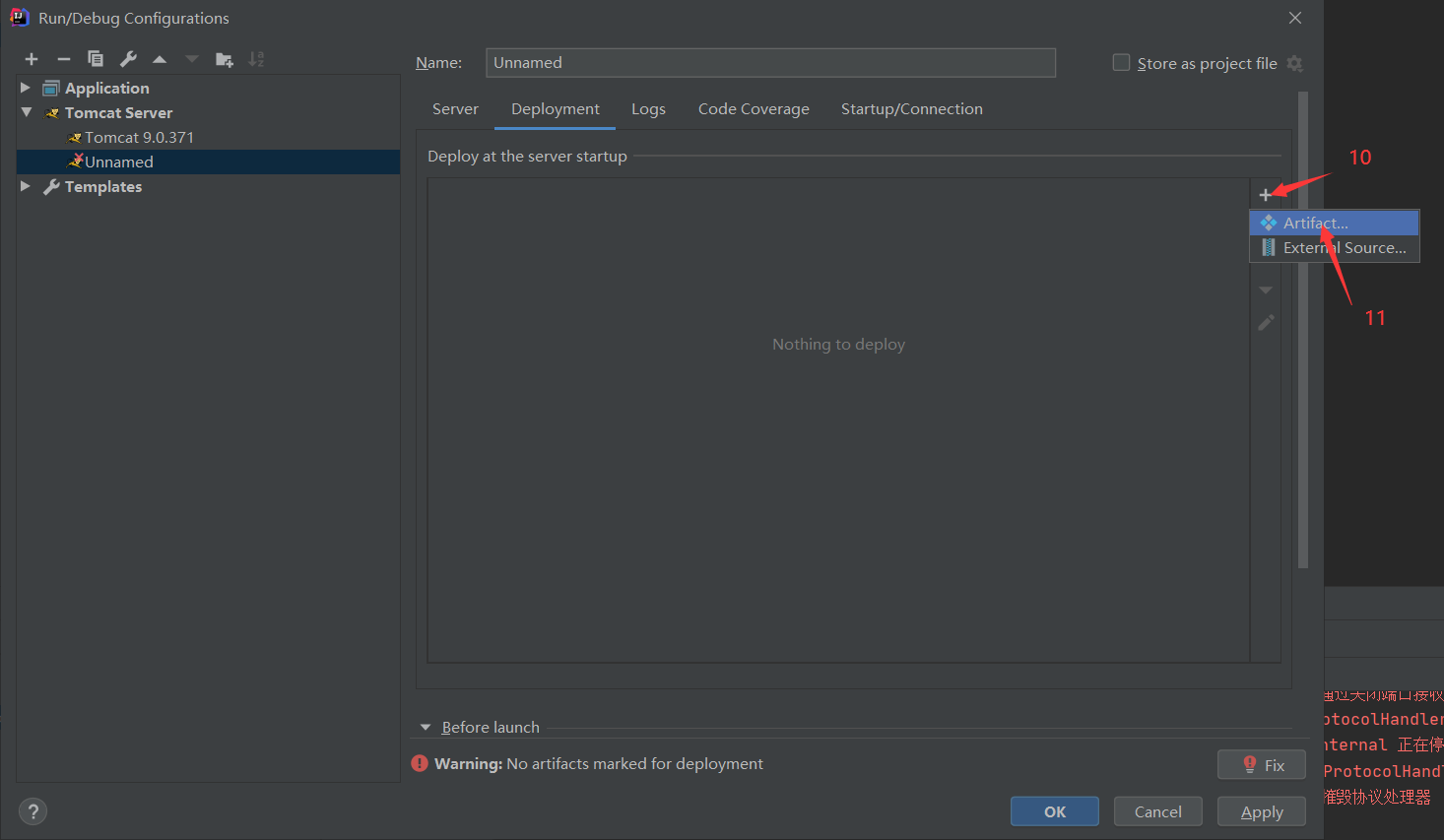The height and width of the screenshot is (840, 1444).
Task: Expand the Templates tree node
Action: pyautogui.click(x=26, y=186)
